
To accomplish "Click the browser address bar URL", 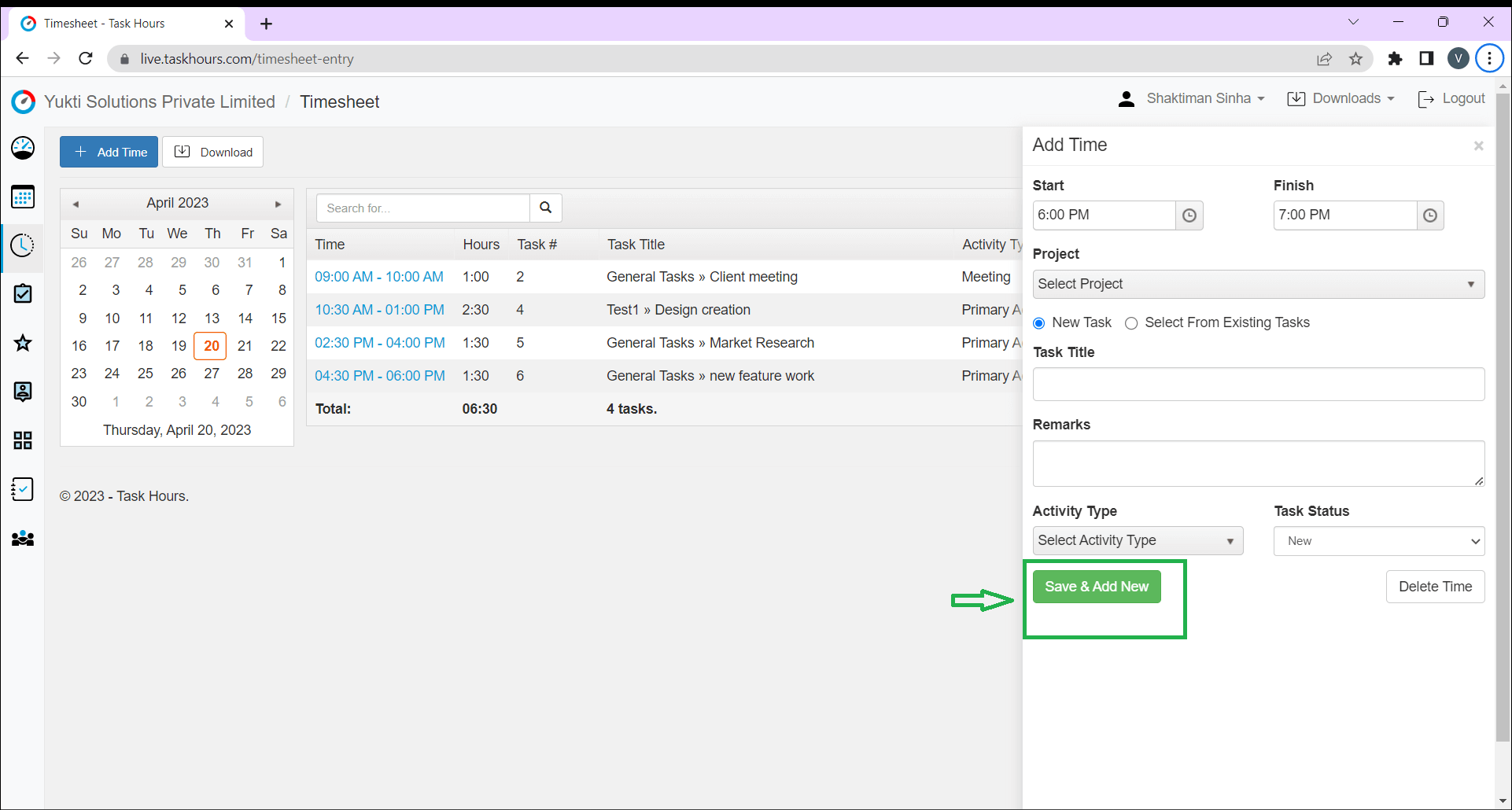I will click(247, 59).
